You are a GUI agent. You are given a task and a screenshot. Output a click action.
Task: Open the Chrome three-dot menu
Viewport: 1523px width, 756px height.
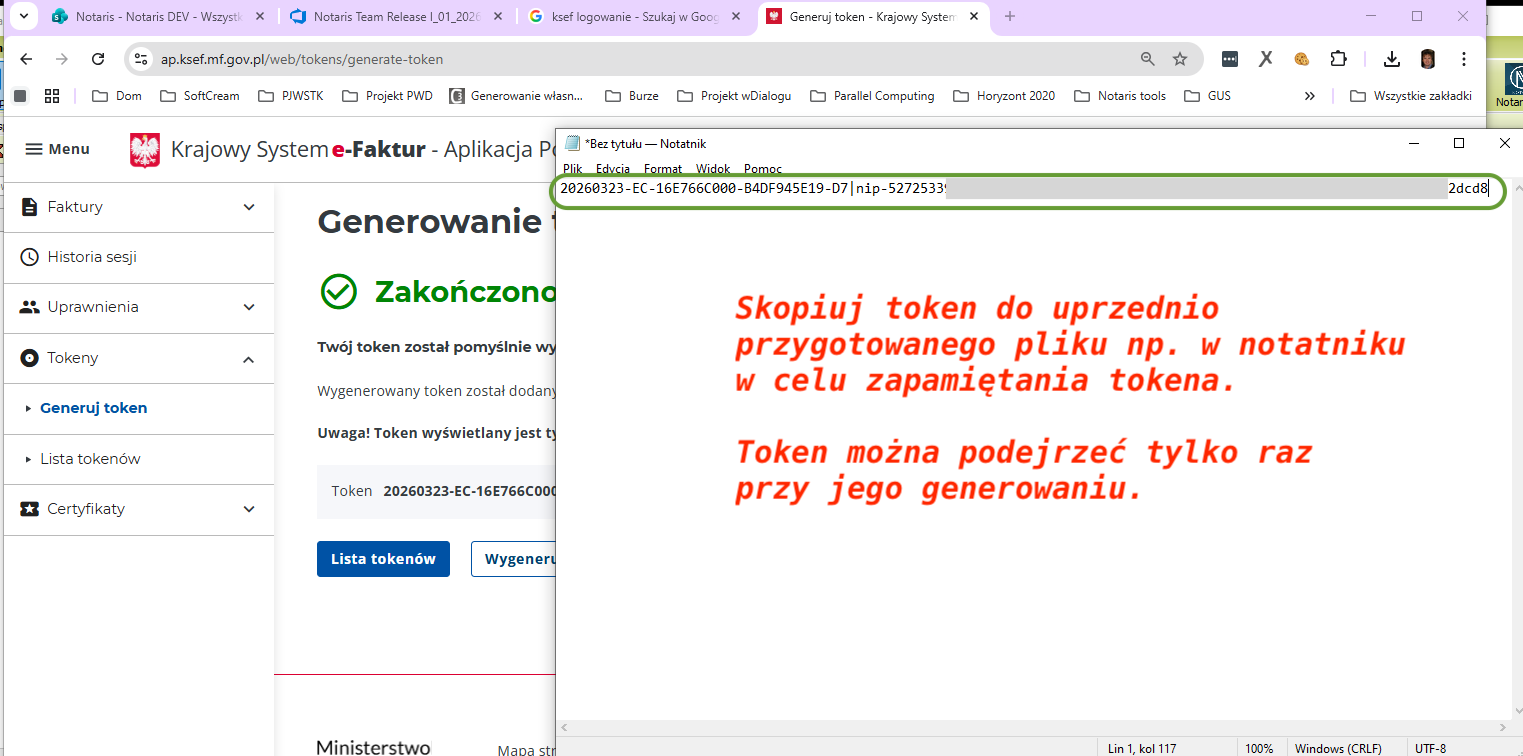[1464, 59]
